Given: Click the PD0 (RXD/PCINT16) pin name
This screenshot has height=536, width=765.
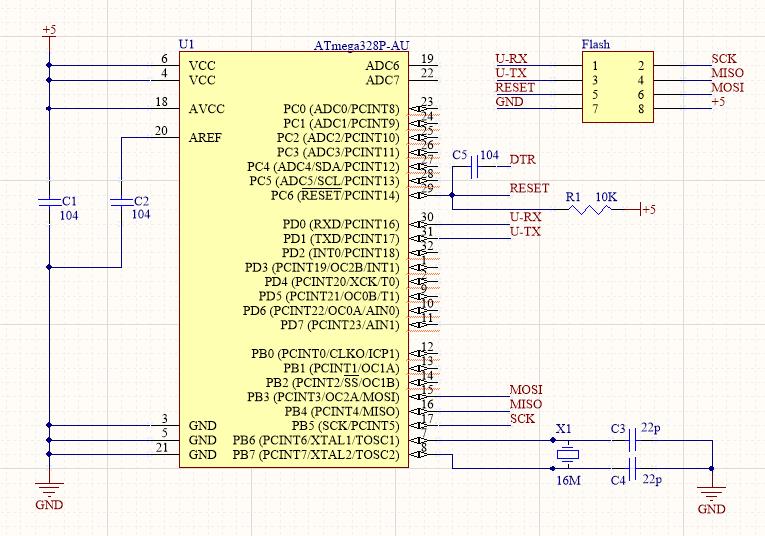Looking at the screenshot, I should pos(341,224).
